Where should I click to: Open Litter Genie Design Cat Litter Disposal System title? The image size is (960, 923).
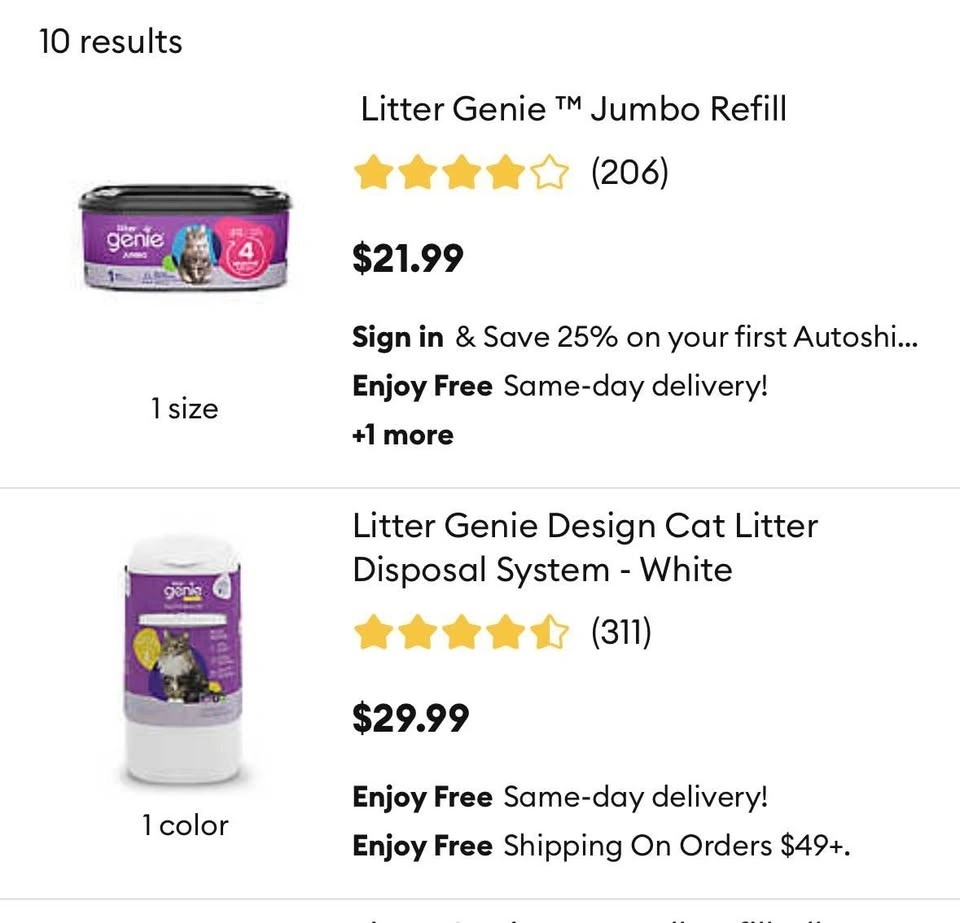coord(584,547)
